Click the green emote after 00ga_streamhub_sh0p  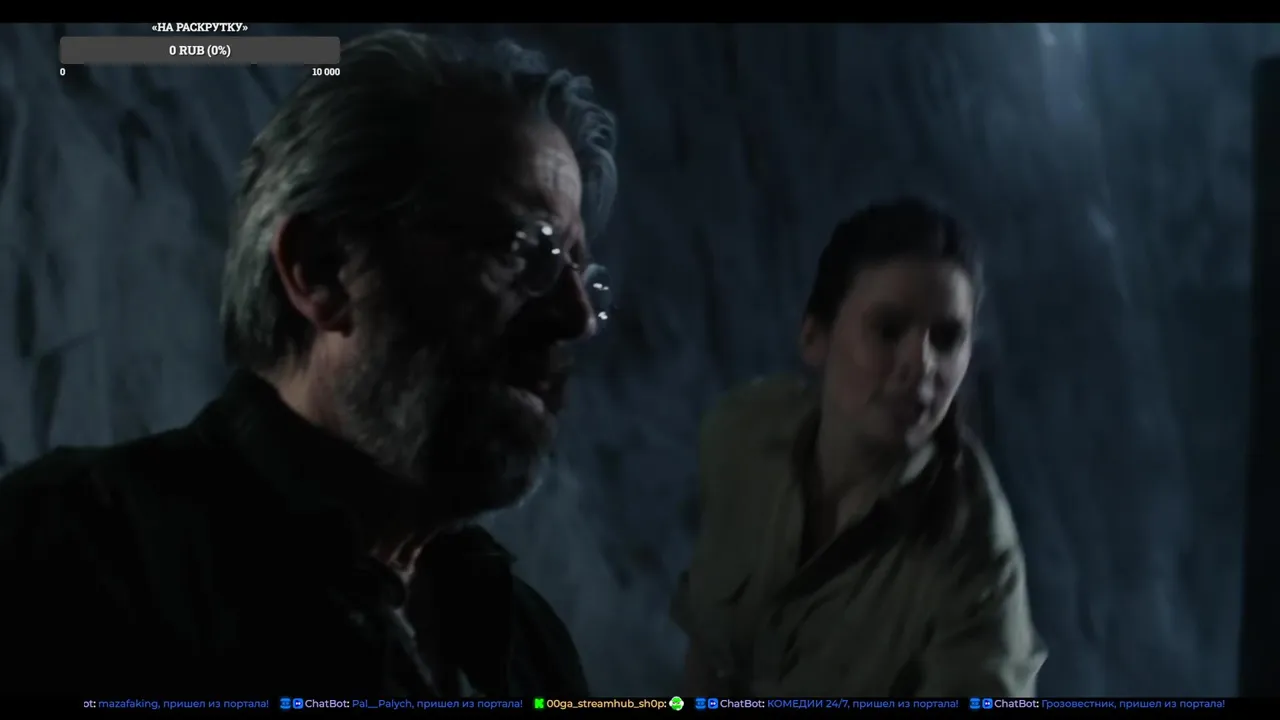[677, 704]
